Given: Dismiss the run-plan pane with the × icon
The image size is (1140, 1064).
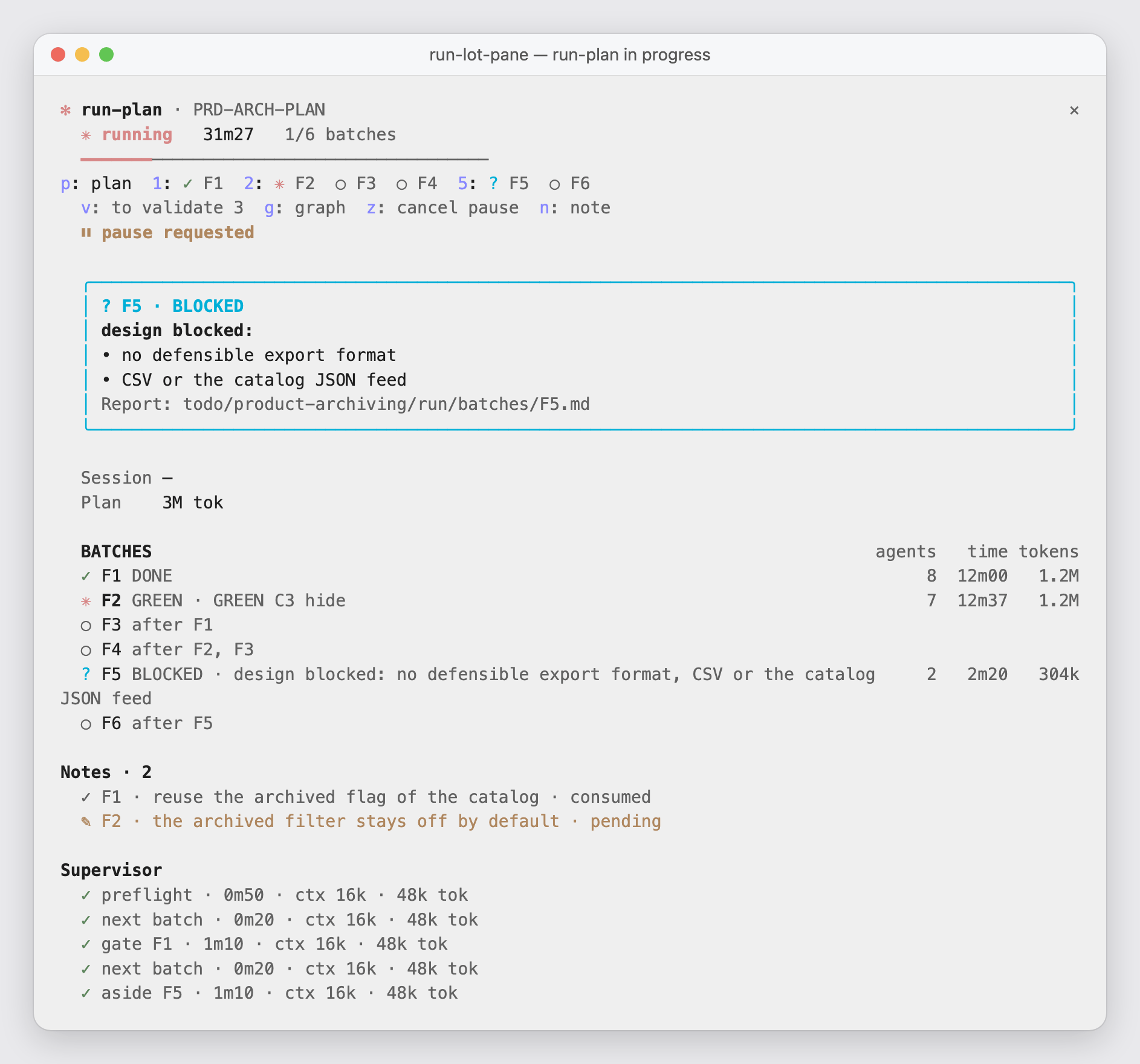Looking at the screenshot, I should pos(1074,110).
